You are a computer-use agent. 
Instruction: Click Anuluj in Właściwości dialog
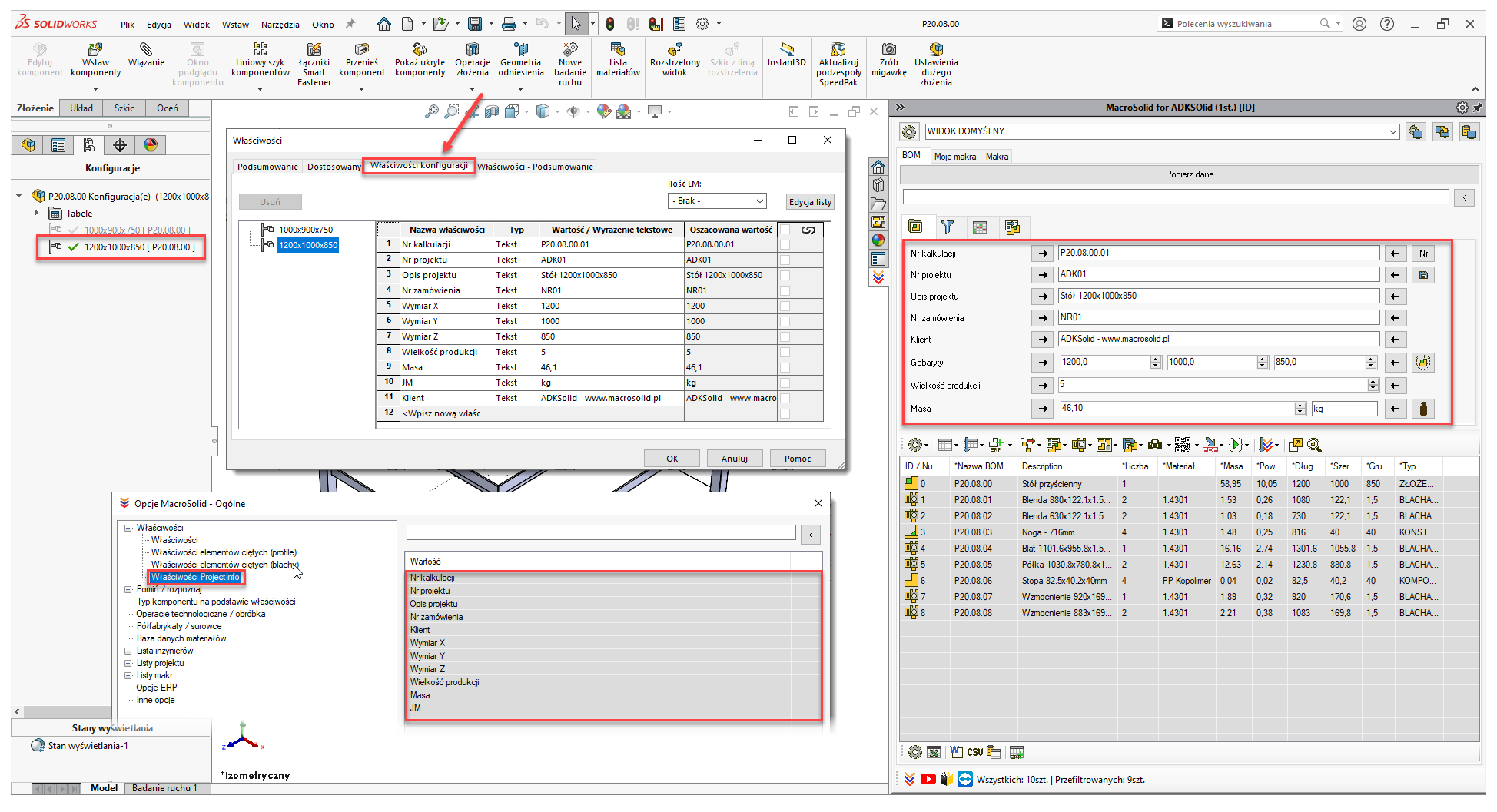pos(734,459)
